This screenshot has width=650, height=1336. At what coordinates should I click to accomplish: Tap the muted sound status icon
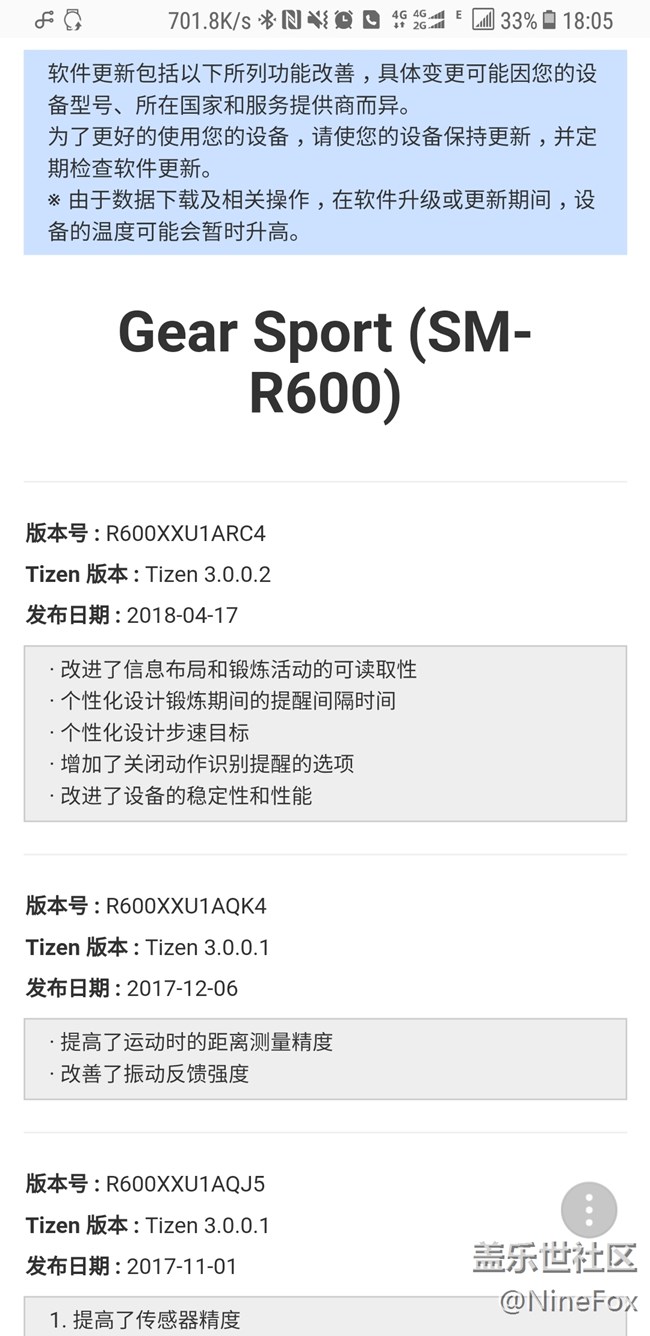click(x=317, y=20)
